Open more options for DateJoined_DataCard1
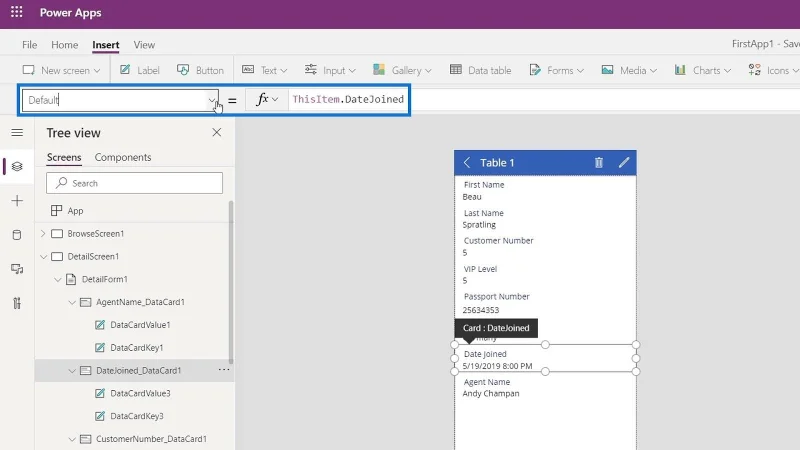The image size is (800, 450). (223, 370)
